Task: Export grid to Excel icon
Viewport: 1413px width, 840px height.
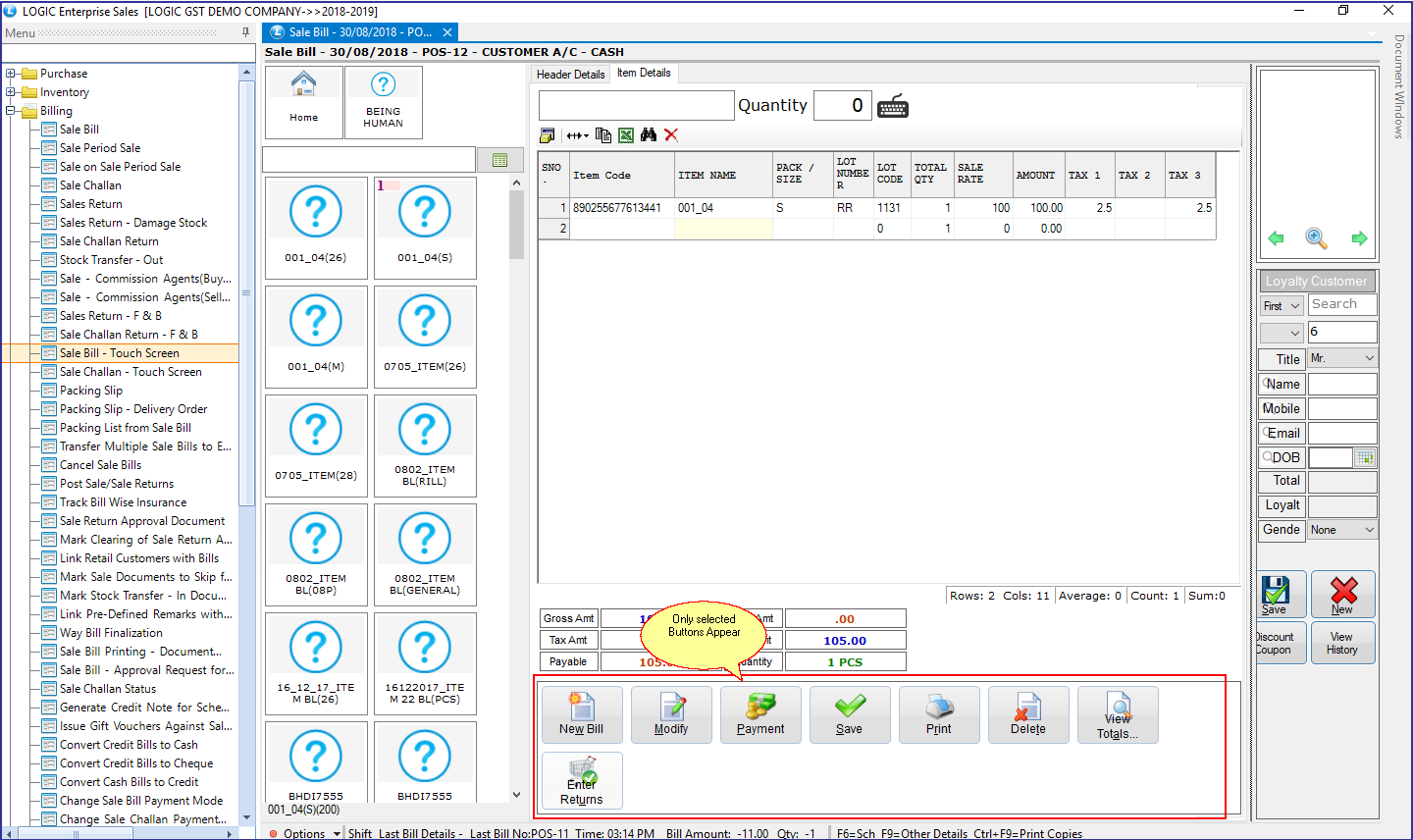Action: 626,135
